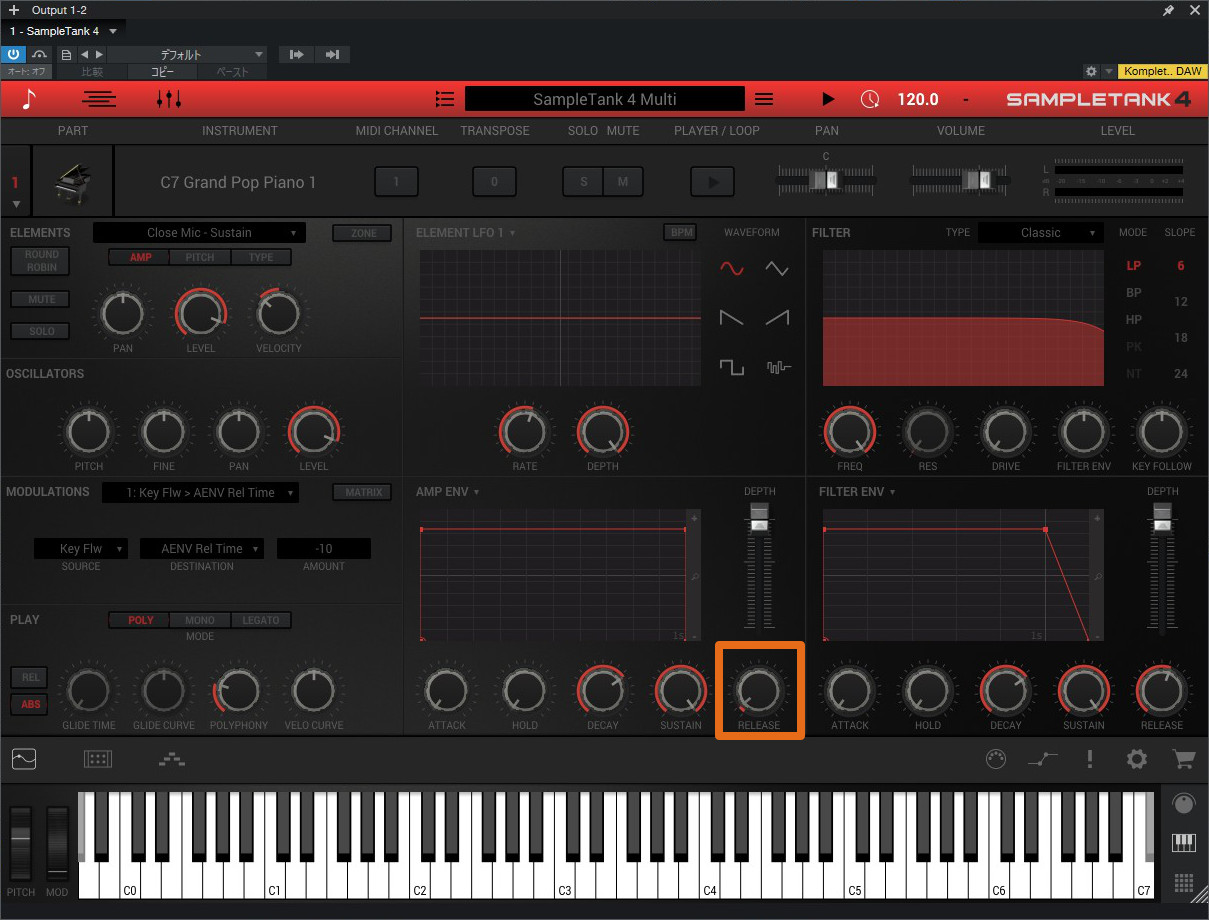Select the sine wave LFO waveform
Viewport: 1209px width, 920px height.
[732, 268]
